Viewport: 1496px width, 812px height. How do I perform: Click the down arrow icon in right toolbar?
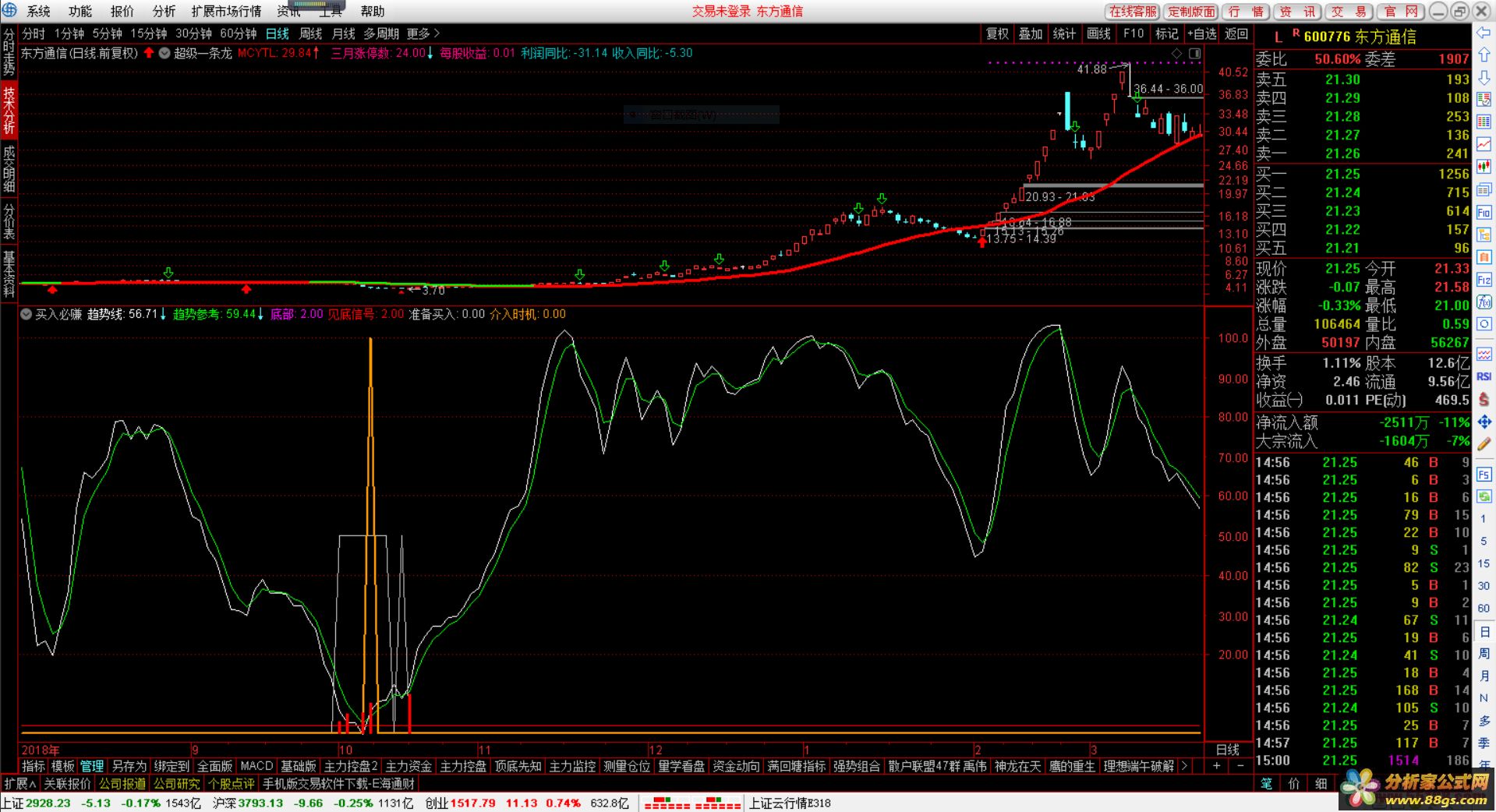1484,77
